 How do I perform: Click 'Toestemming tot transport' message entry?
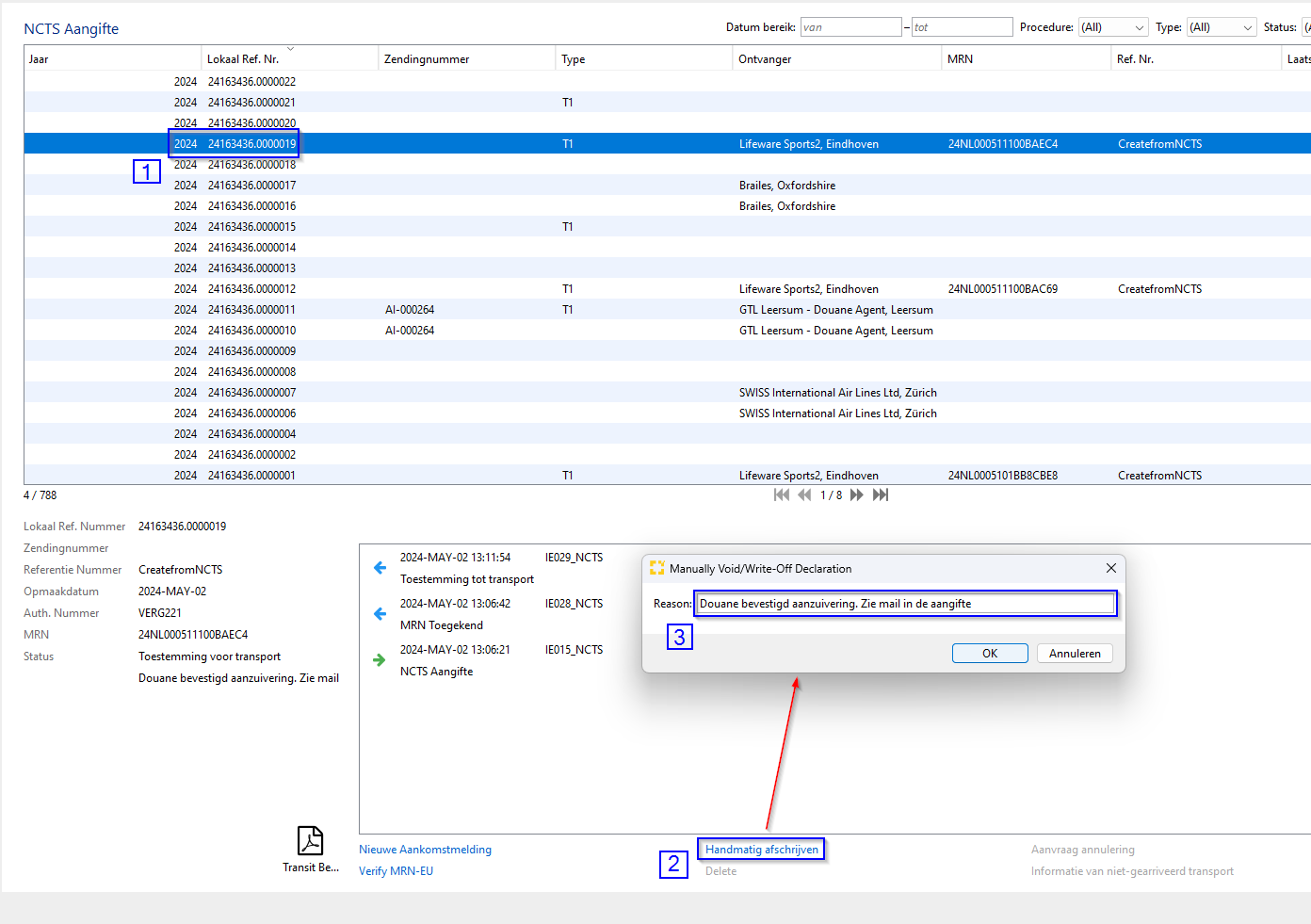(466, 579)
